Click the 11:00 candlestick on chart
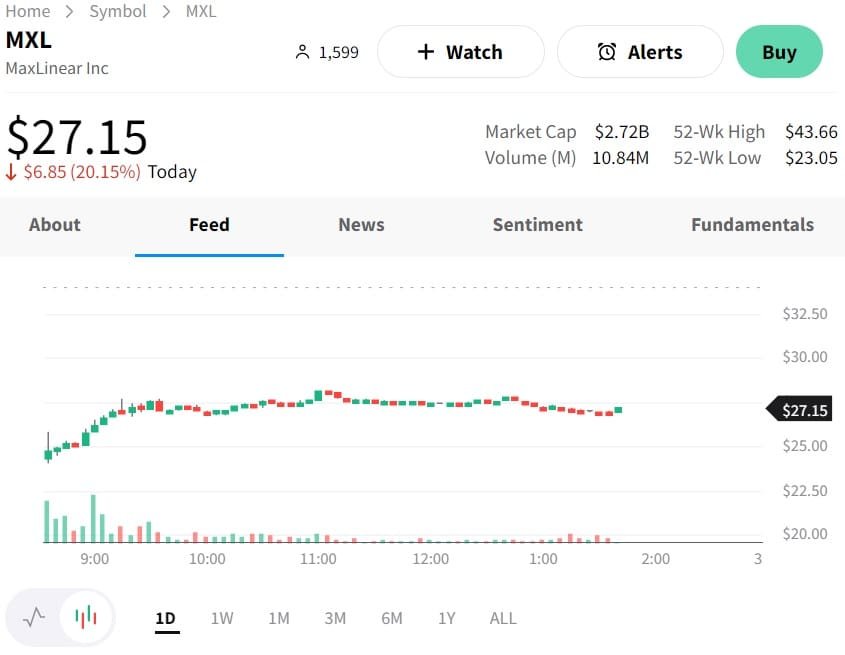This screenshot has height=655, width=845. [x=318, y=396]
